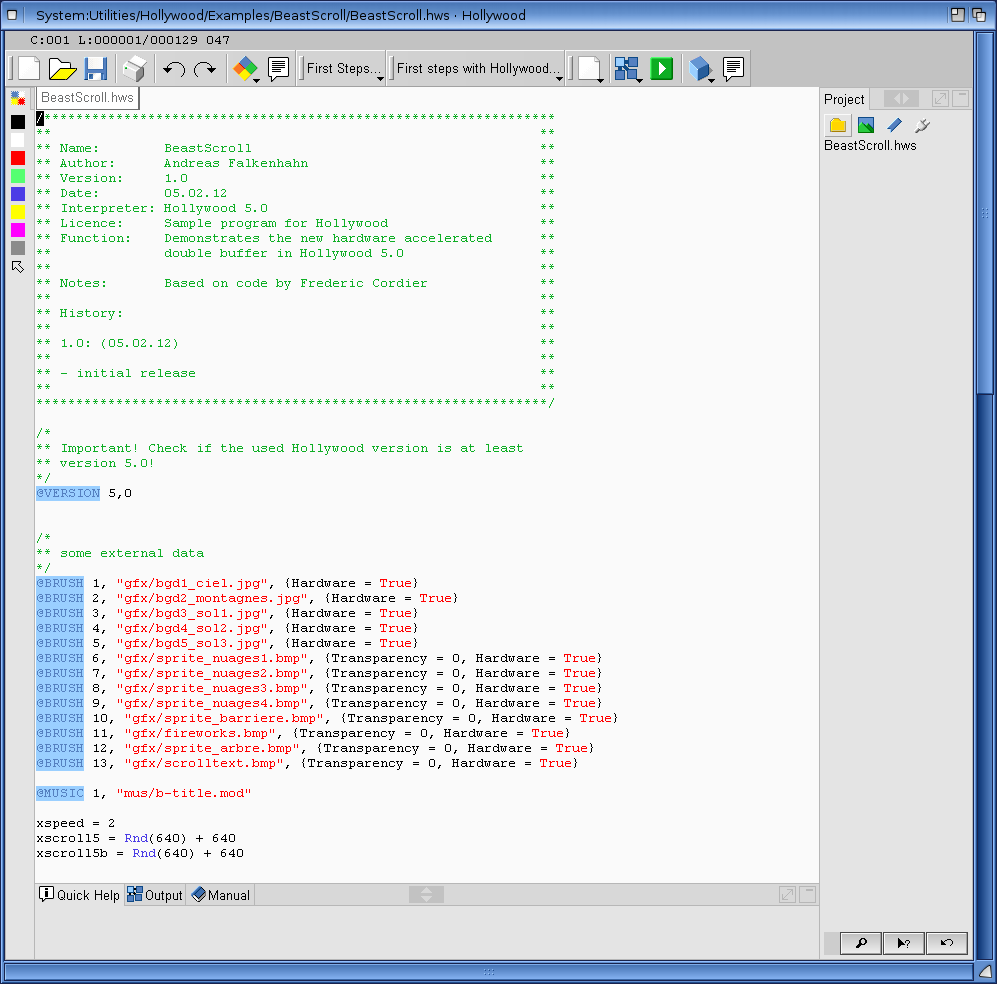Click the Print icon
Screen dimensions: 997x984
[134, 69]
